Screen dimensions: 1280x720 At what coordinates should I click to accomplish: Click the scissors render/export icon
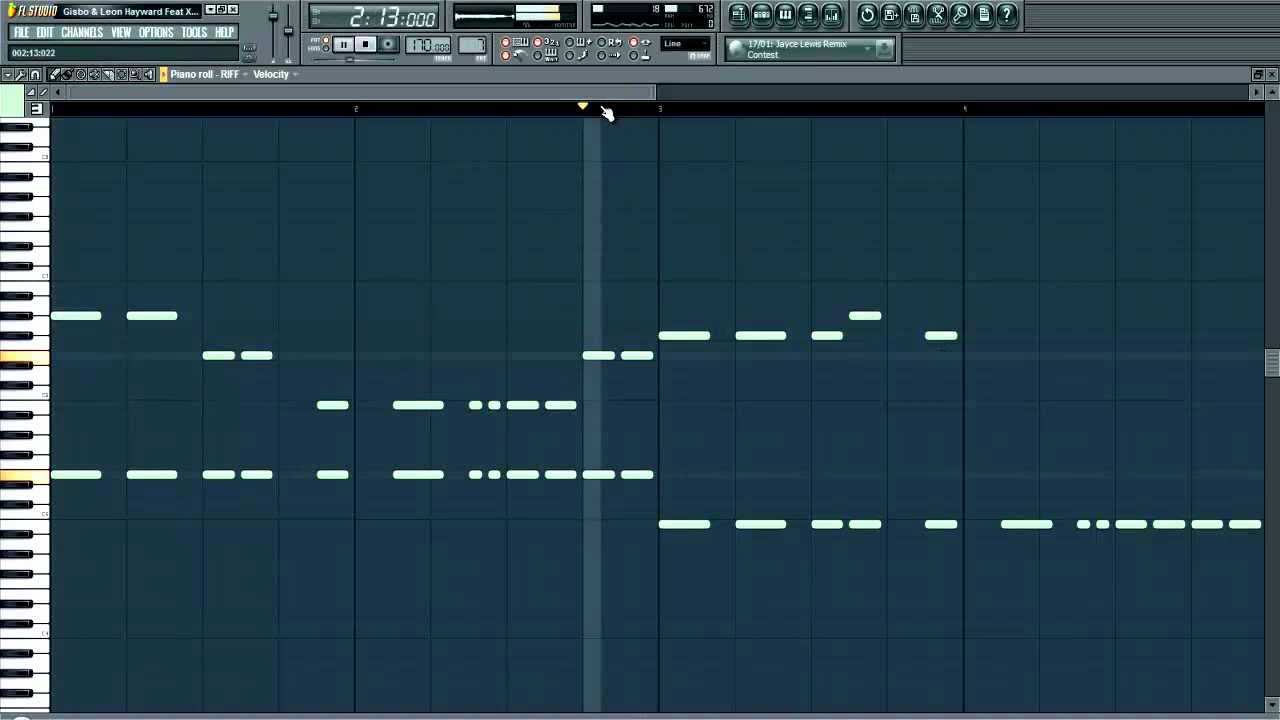[x=937, y=15]
